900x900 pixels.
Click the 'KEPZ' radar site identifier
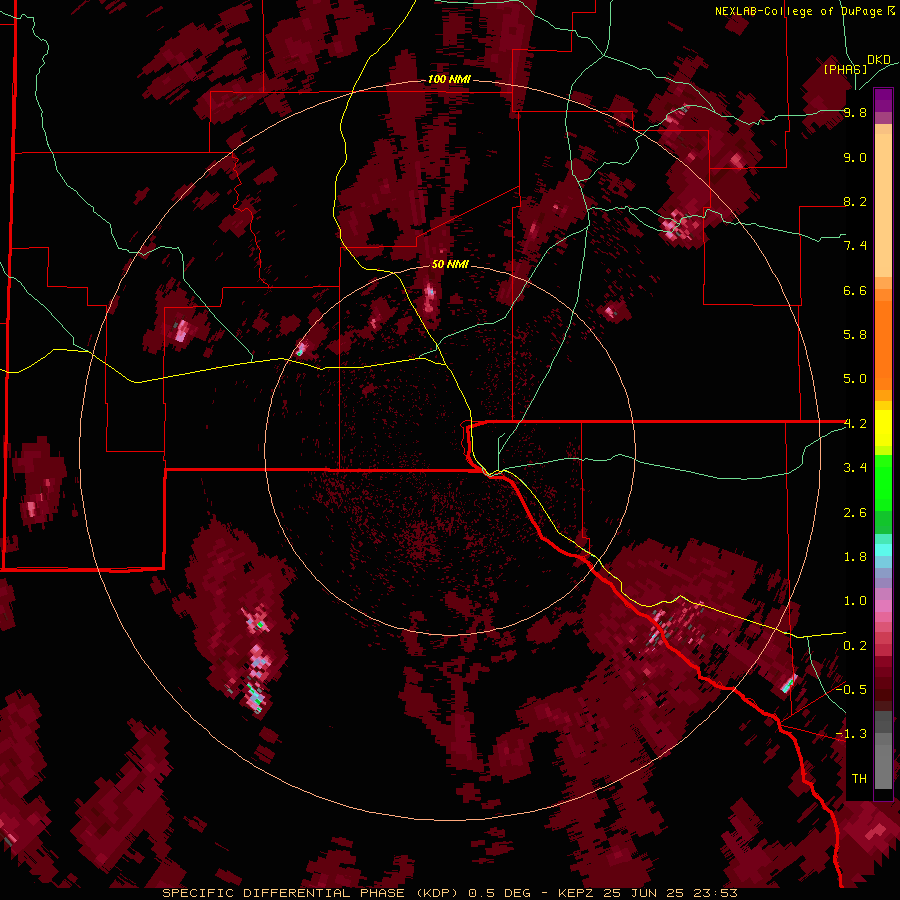pos(576,893)
